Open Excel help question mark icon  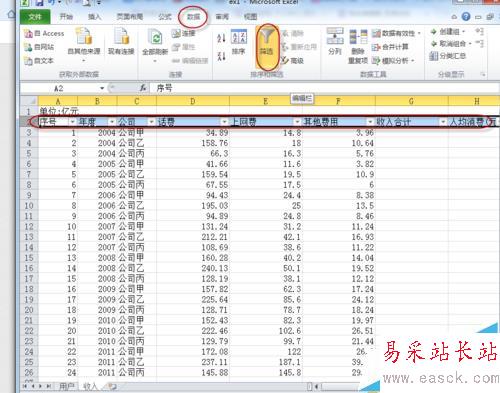(x=466, y=16)
